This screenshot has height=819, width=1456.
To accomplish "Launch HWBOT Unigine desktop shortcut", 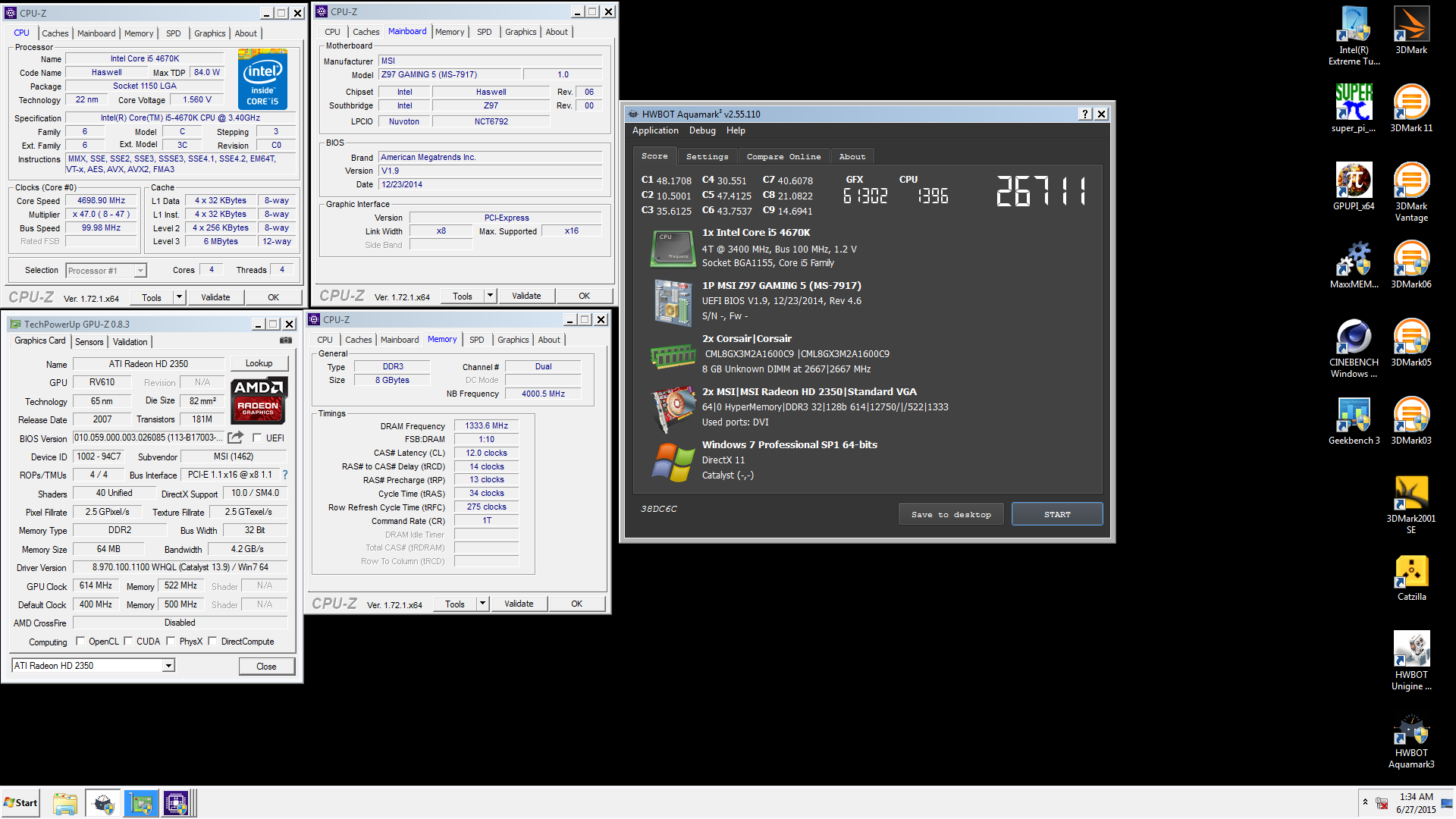I will [1411, 661].
